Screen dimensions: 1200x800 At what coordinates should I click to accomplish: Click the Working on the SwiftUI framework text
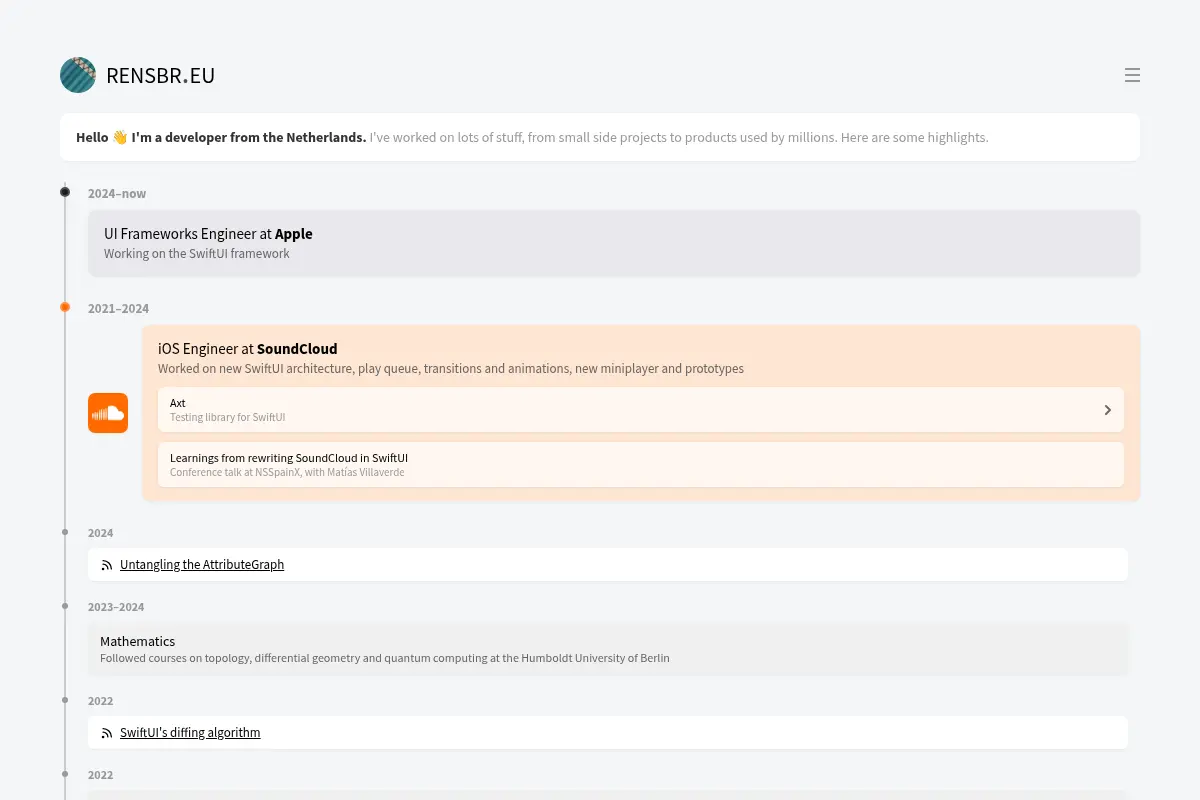[x=197, y=254]
